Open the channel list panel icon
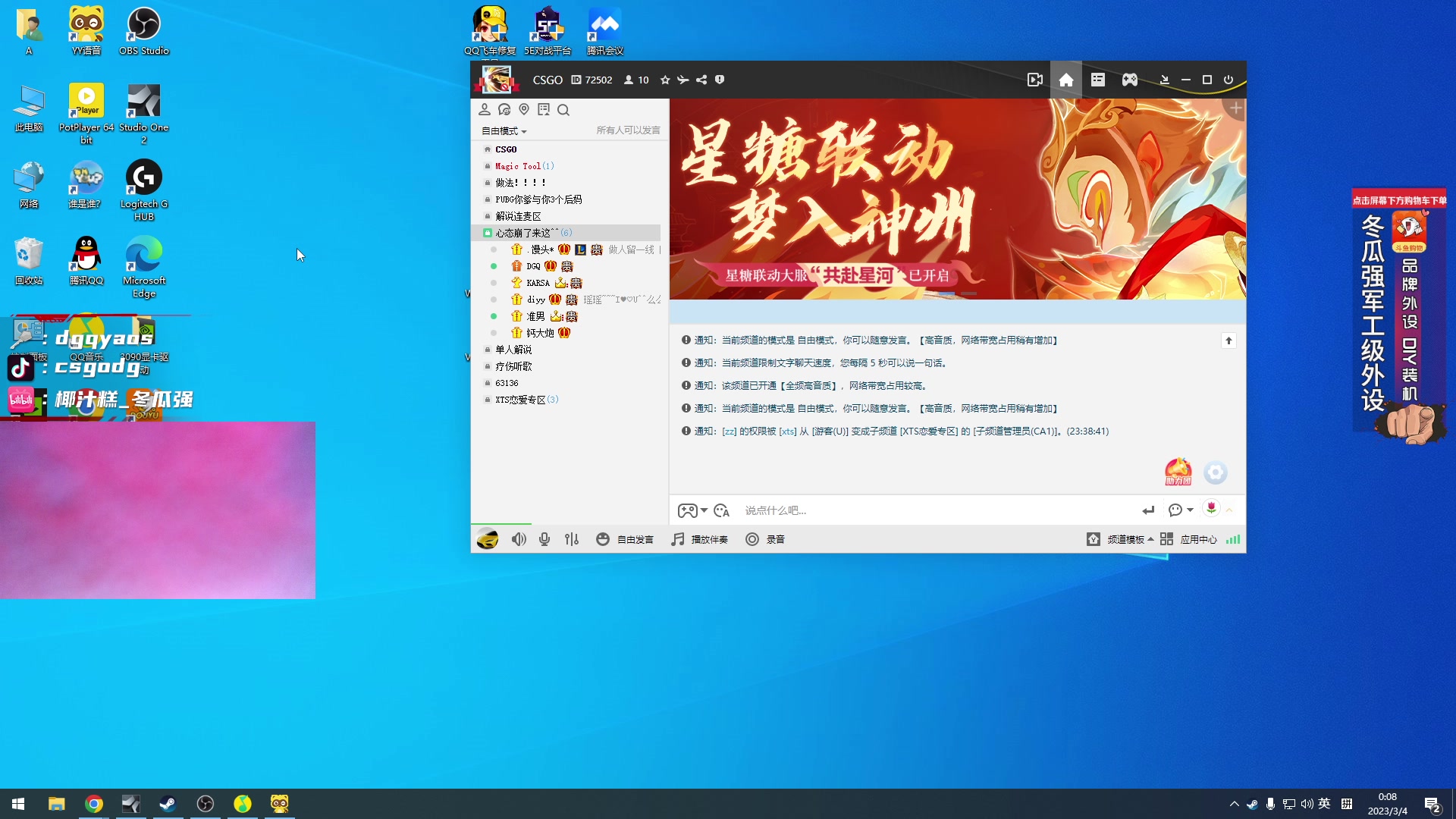 click(x=1098, y=80)
